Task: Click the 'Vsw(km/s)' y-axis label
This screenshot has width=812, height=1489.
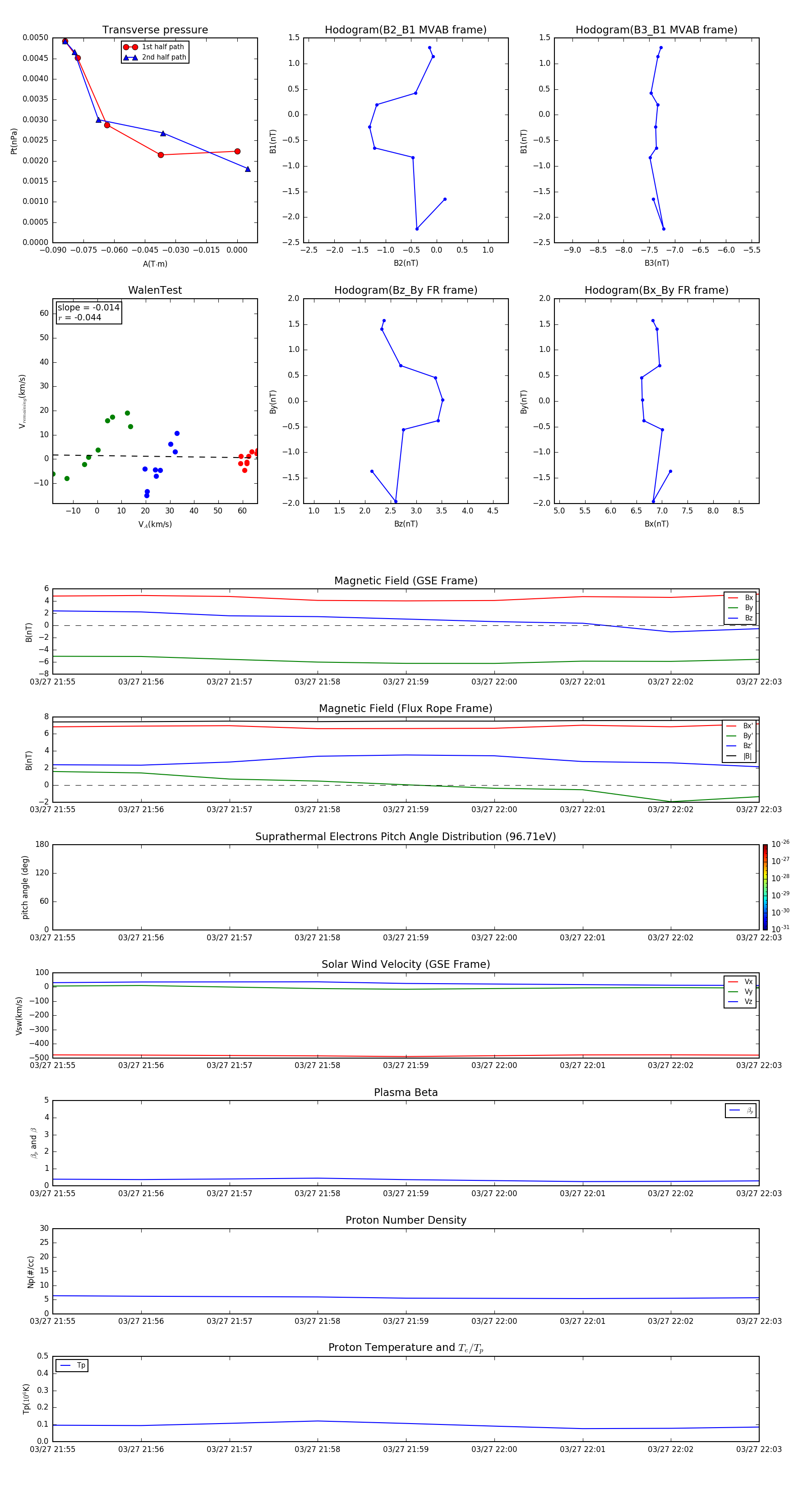Action: point(18,1016)
